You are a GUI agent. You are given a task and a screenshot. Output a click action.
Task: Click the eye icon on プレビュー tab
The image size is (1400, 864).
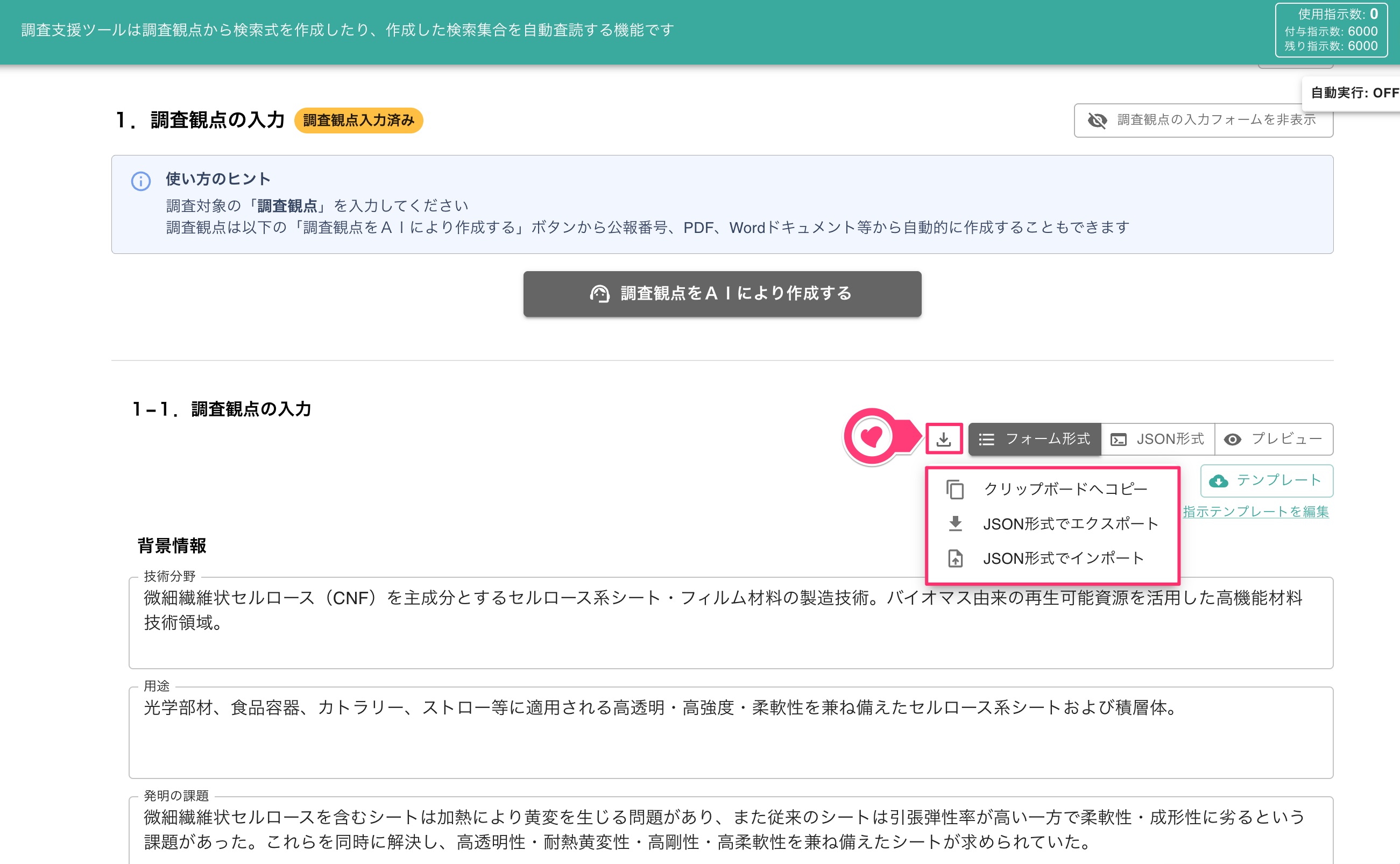pos(1232,440)
